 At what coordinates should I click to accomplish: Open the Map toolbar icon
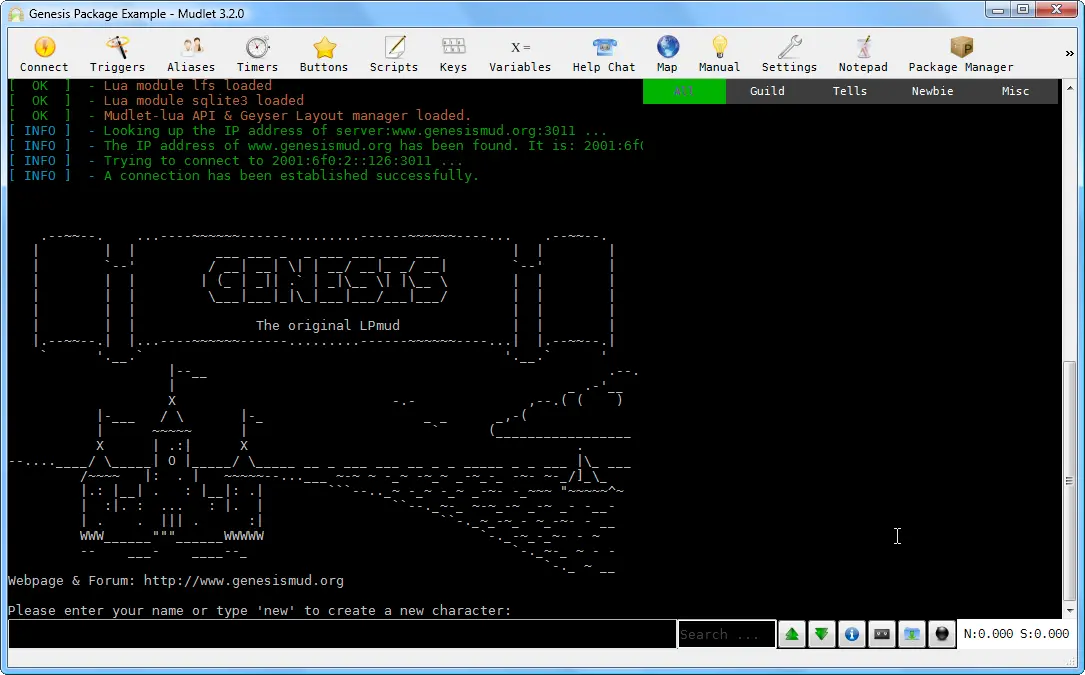667,55
